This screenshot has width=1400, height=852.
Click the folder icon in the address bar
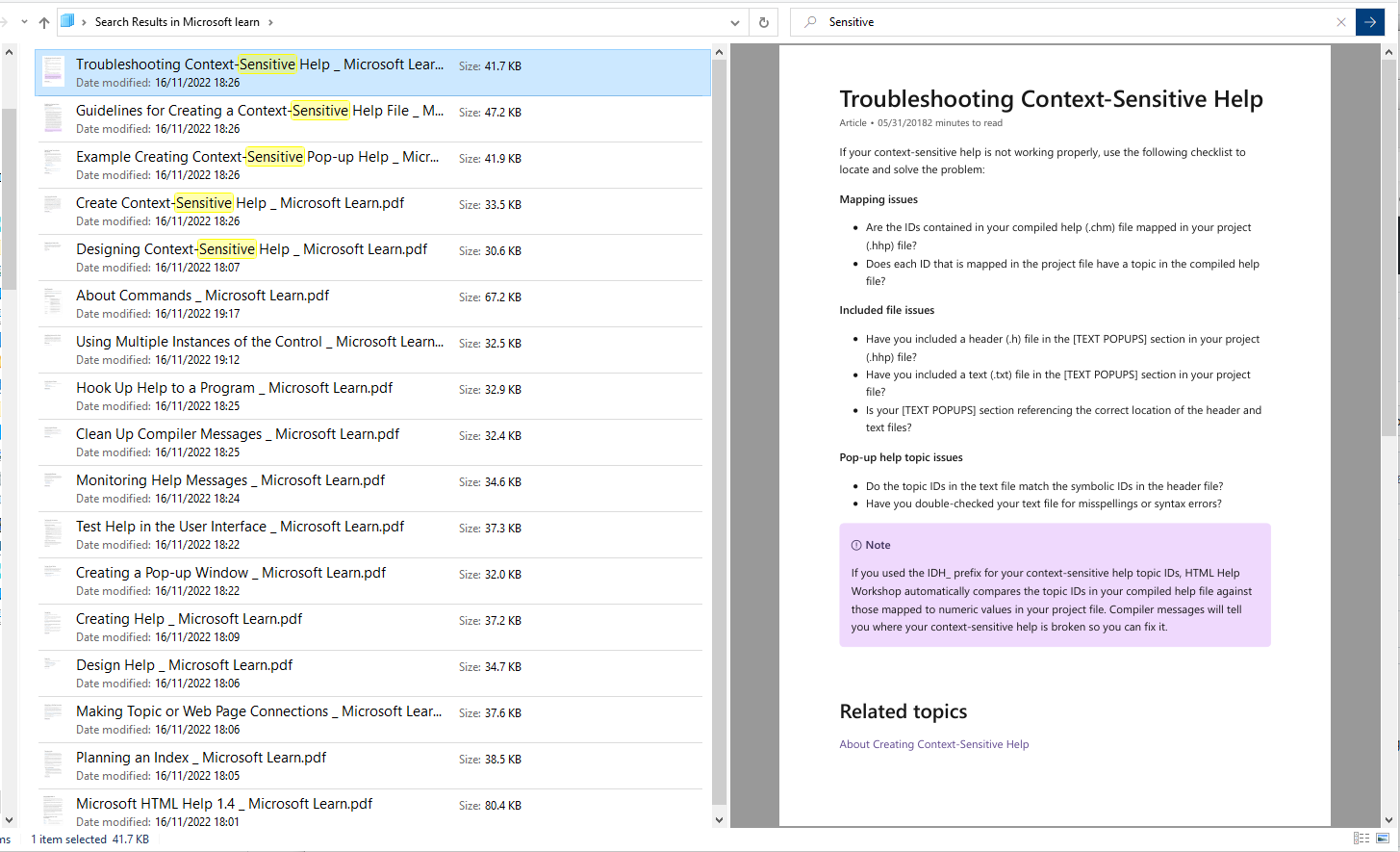[x=65, y=21]
